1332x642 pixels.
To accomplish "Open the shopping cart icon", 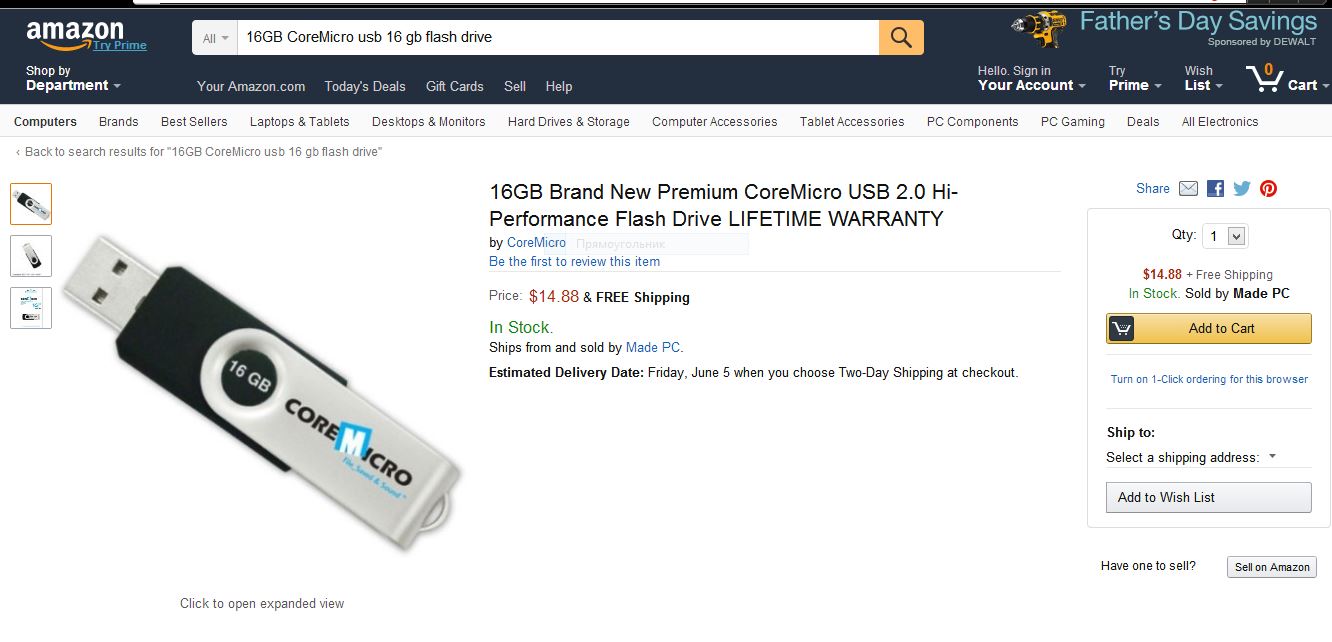I will click(x=1266, y=78).
